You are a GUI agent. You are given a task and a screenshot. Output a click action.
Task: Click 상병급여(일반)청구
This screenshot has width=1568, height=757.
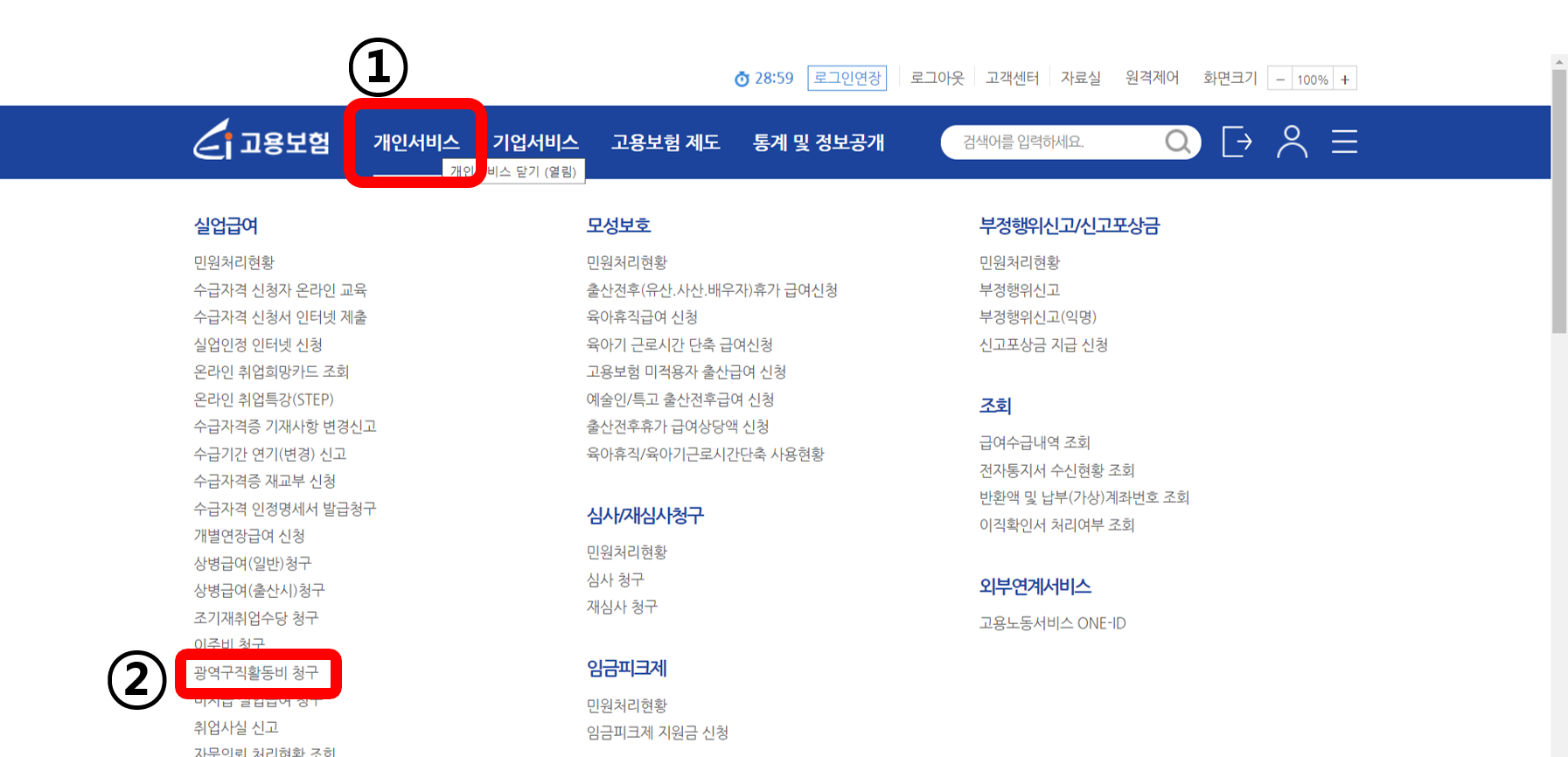tap(253, 563)
